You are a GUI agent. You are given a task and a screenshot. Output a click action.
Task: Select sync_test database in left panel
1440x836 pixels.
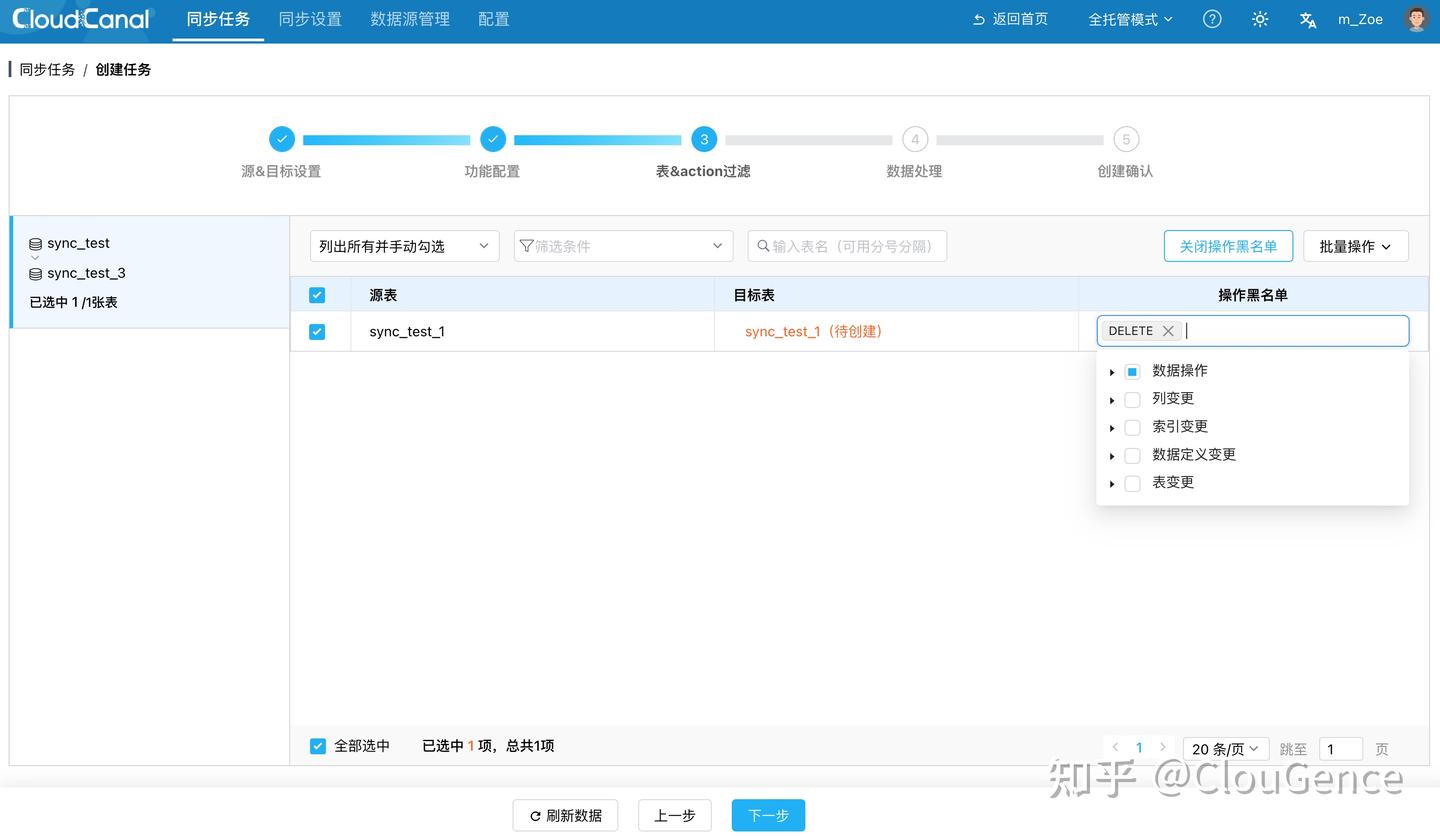coord(78,243)
